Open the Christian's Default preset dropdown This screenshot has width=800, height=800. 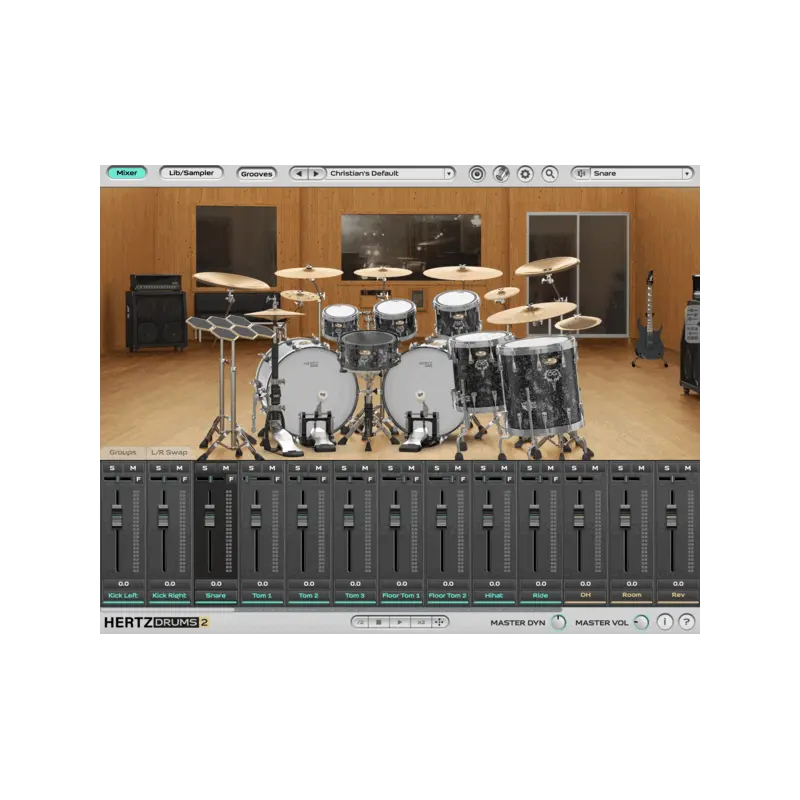[448, 173]
